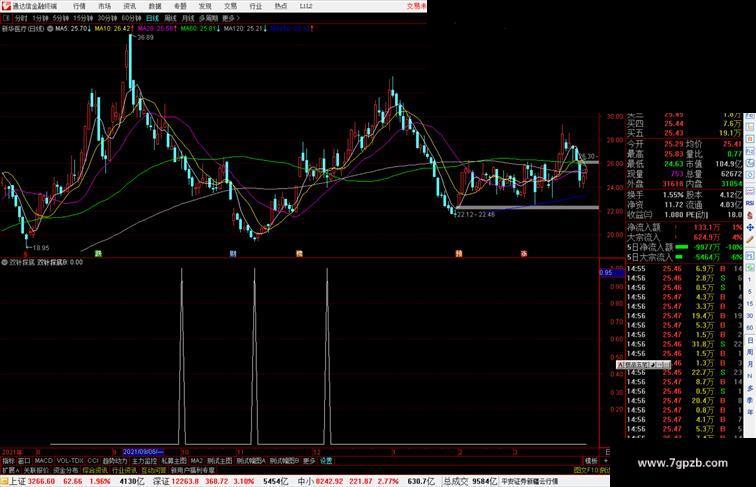Open the 窗口 tab

(24, 461)
